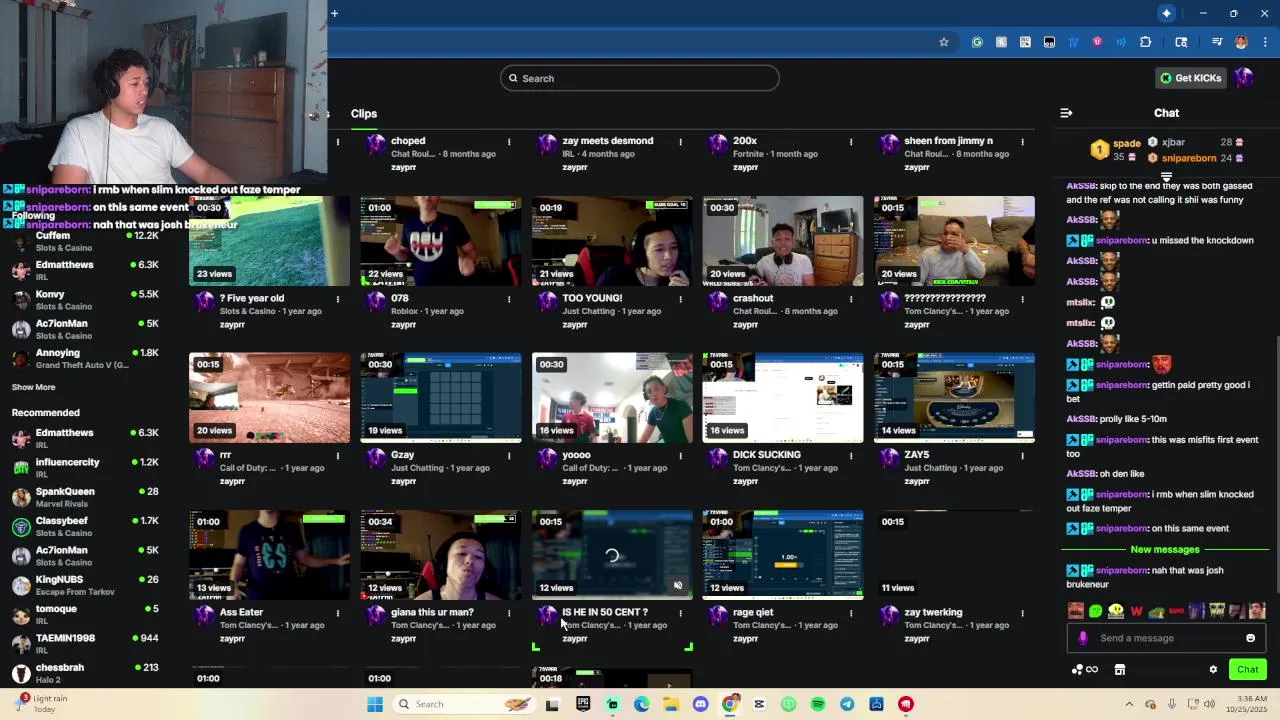Open Discord from the taskbar
This screenshot has width=1280, height=720.
tap(700, 704)
